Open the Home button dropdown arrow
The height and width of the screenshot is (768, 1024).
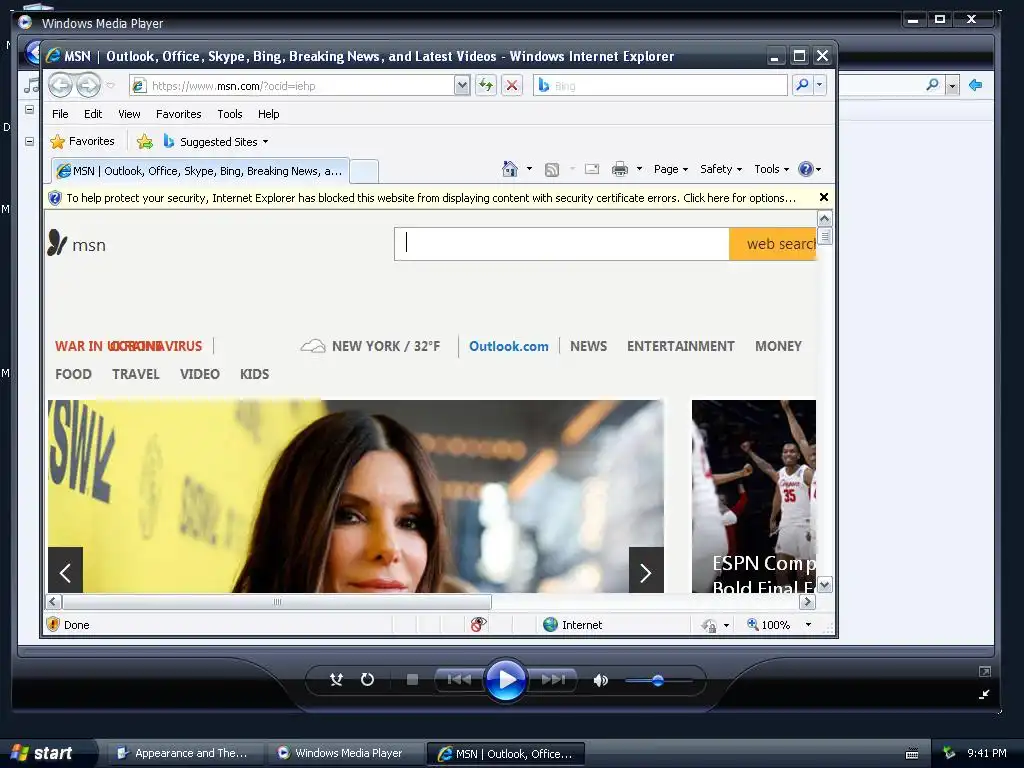click(x=529, y=169)
